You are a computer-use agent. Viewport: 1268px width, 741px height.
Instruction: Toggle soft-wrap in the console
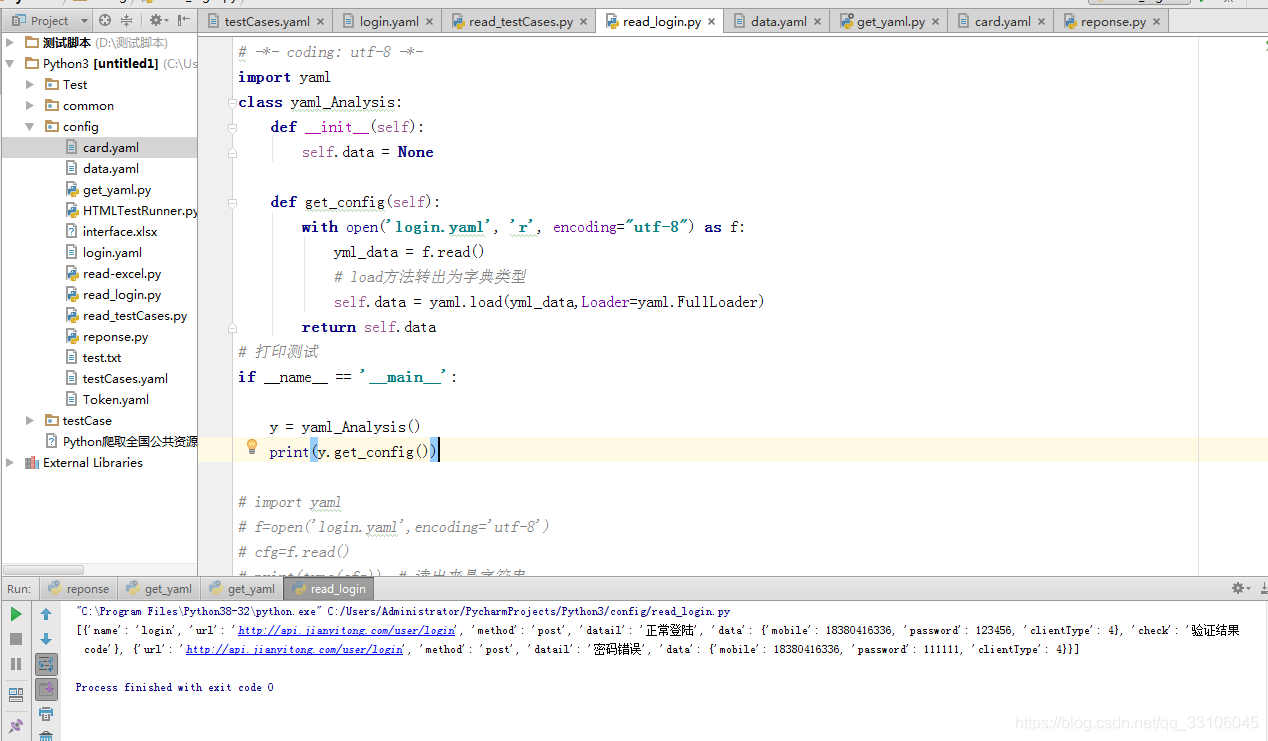(x=46, y=663)
